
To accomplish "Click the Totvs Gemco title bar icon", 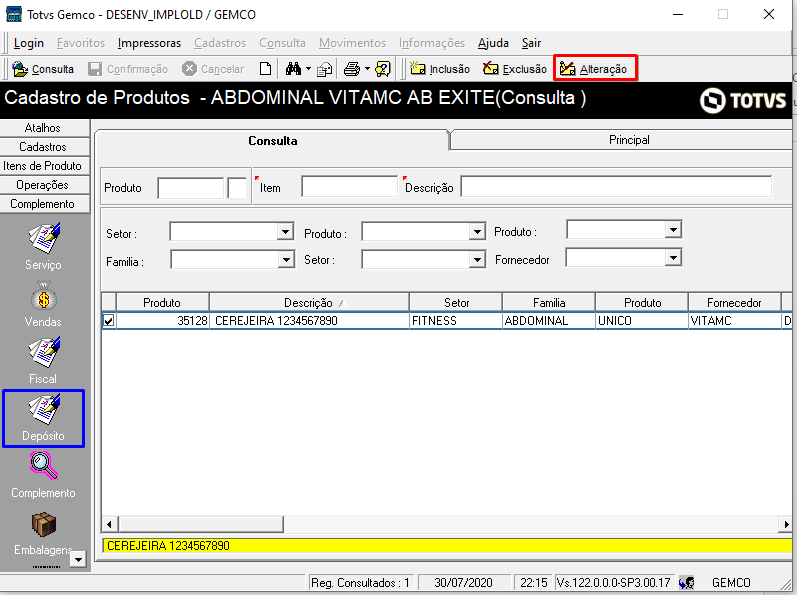I will [x=14, y=14].
